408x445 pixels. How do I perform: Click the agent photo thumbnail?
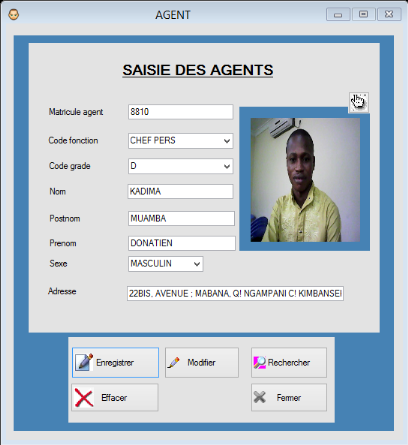pos(305,180)
